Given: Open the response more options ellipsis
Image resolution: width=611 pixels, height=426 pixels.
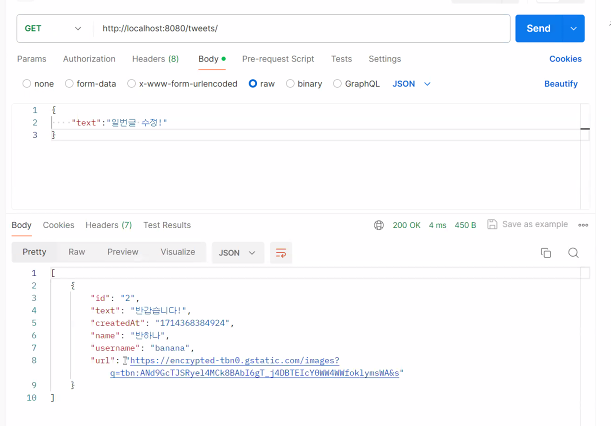Looking at the screenshot, I should pos(583,225).
